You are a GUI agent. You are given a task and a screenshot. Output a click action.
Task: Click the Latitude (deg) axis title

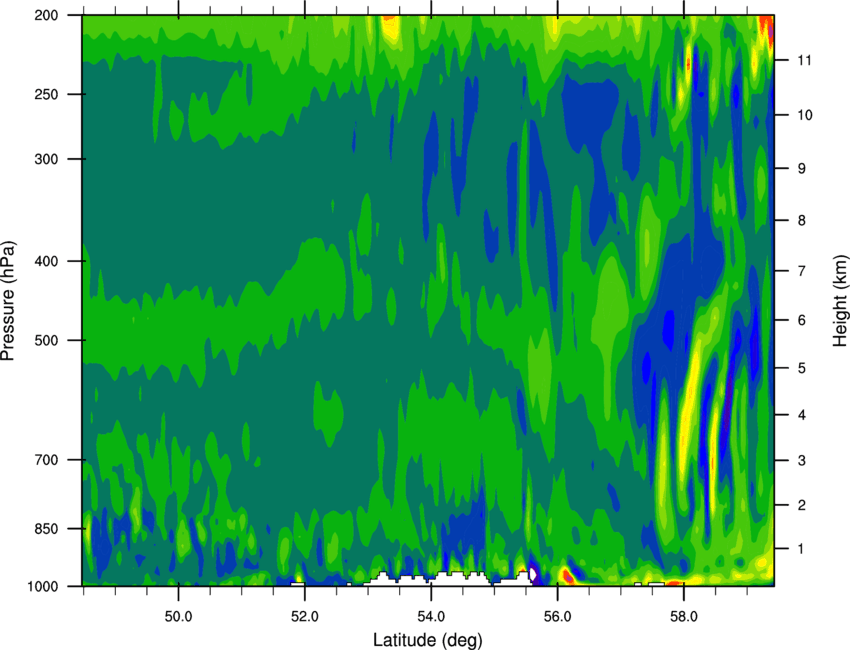click(428, 640)
